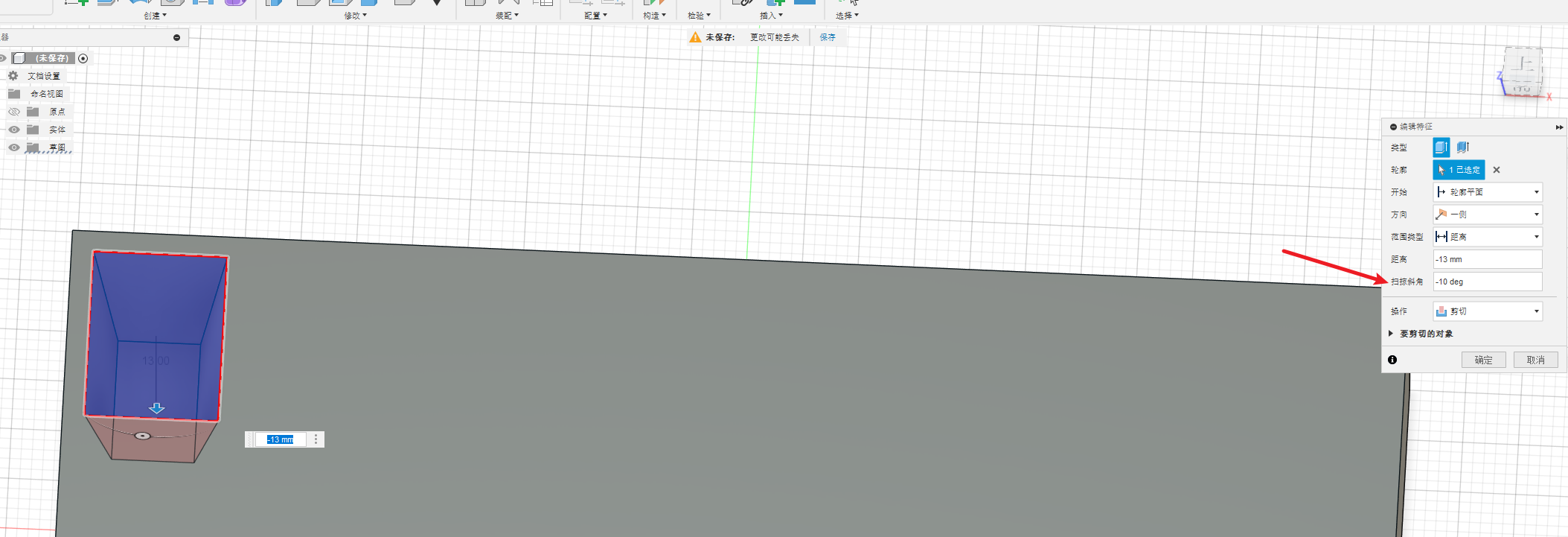Open the 构造 toolbar menu
This screenshot has height=537, width=1568.
tap(654, 15)
